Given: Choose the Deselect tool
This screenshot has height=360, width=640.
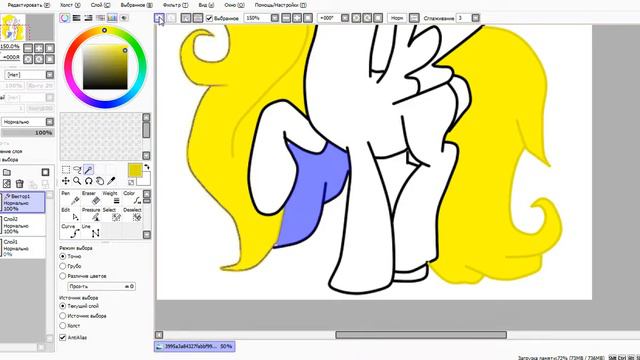Looking at the screenshot, I should (132, 214).
